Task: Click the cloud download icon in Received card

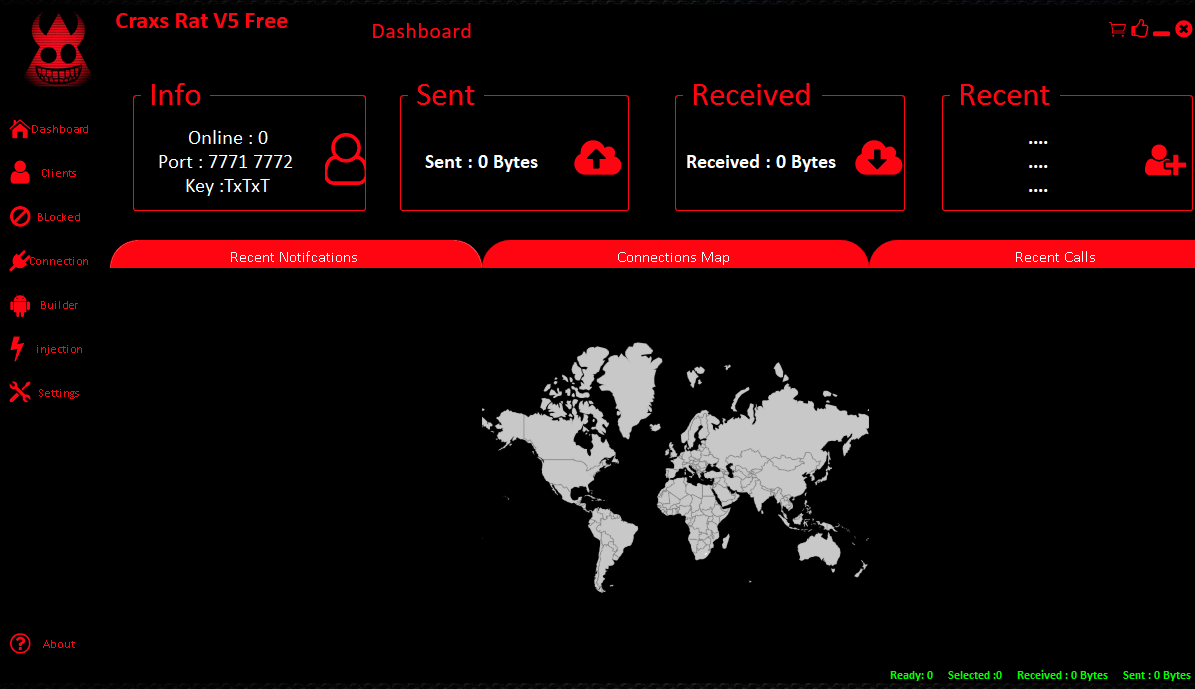Action: tap(879, 158)
